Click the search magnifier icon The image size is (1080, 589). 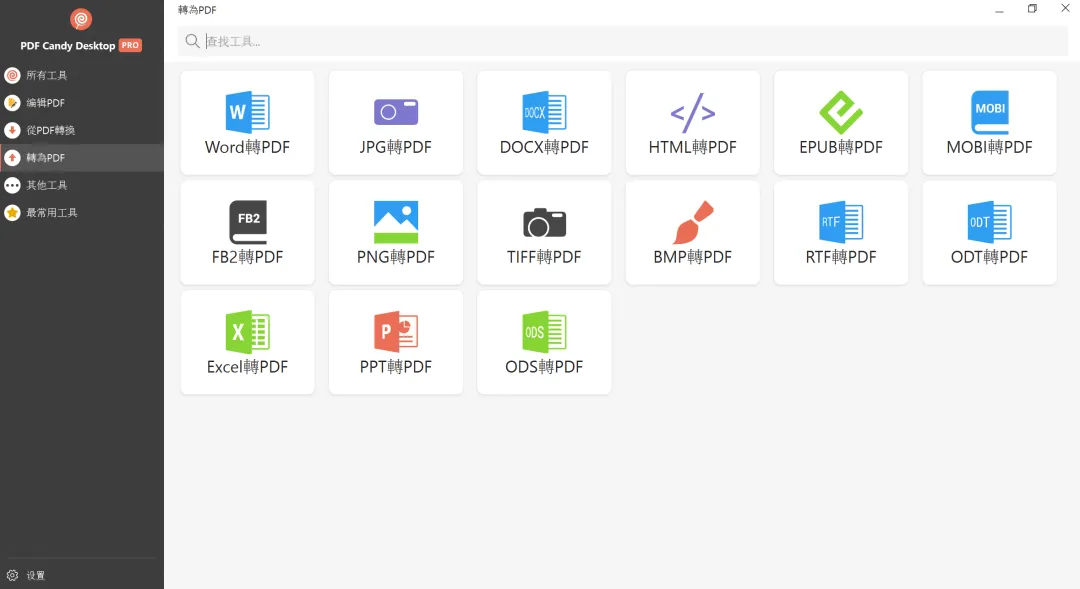click(x=192, y=41)
